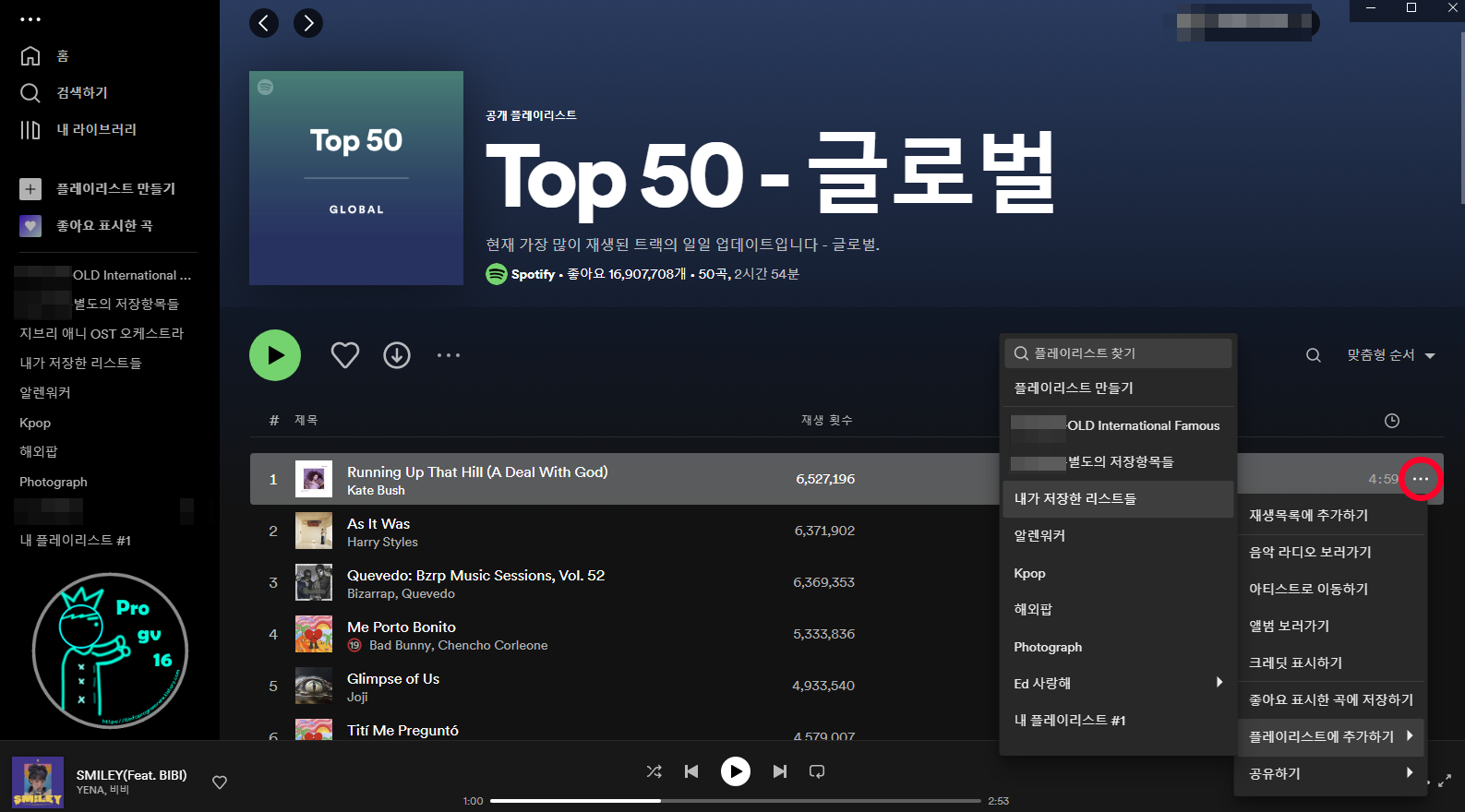This screenshot has width=1465, height=812.
Task: Type in the find playlist search field
Action: (1118, 353)
